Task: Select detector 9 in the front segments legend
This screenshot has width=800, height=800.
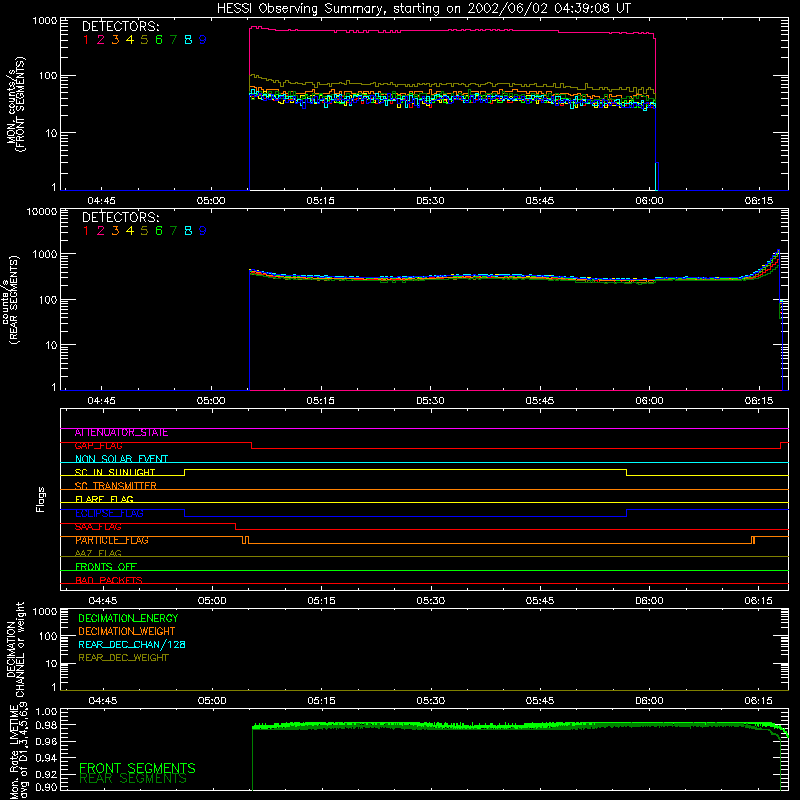Action: click(203, 40)
